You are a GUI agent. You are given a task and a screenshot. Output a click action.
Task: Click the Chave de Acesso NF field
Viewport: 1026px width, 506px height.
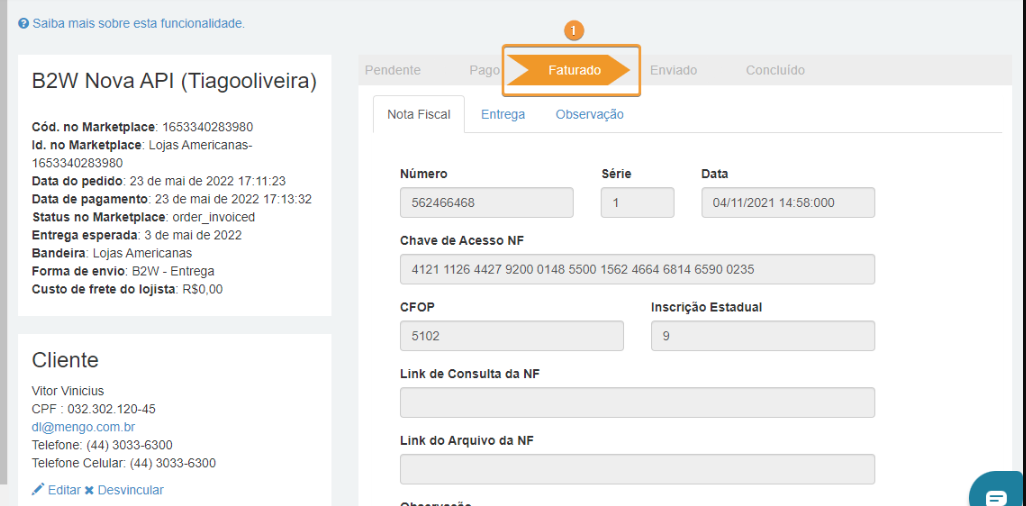637,269
